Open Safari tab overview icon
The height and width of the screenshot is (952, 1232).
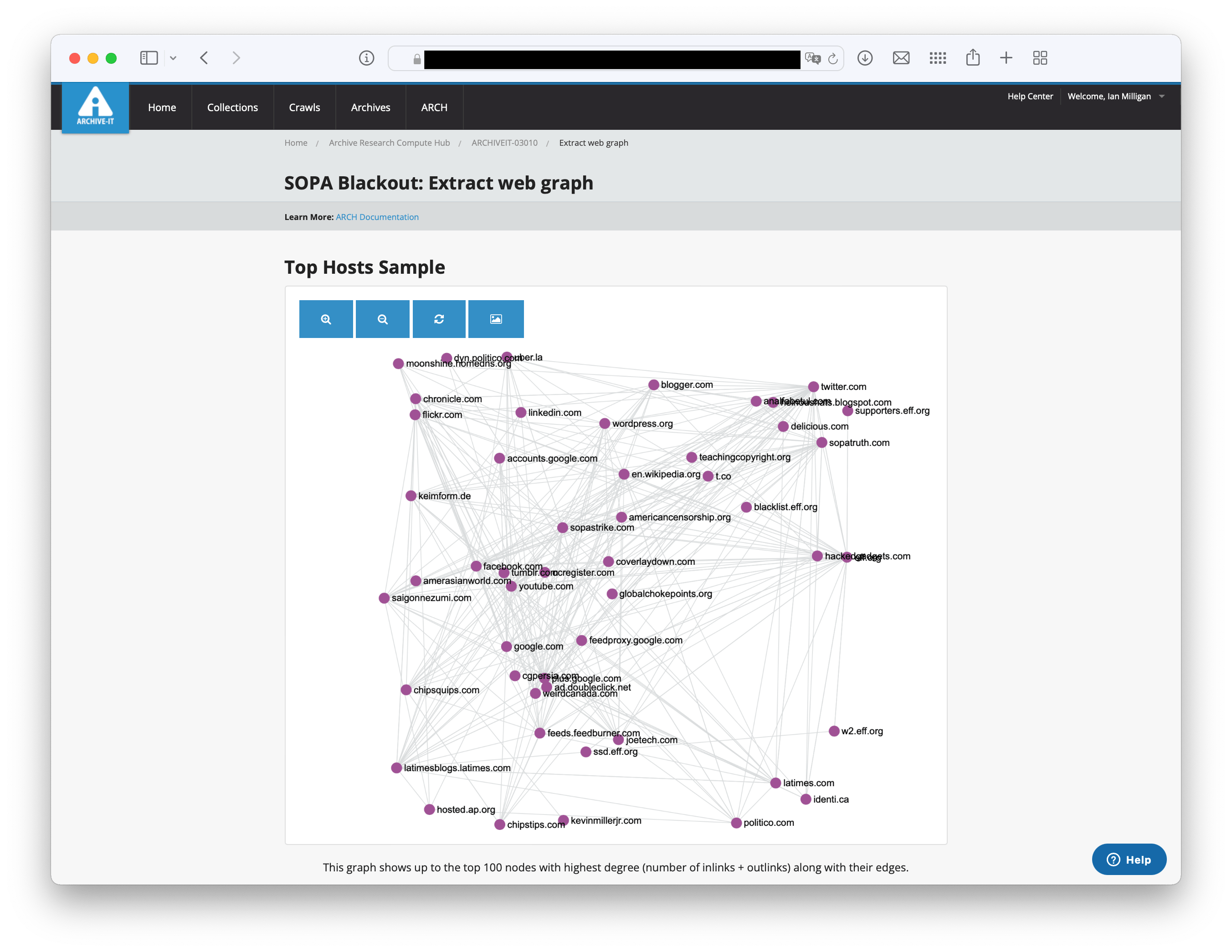click(x=1040, y=58)
